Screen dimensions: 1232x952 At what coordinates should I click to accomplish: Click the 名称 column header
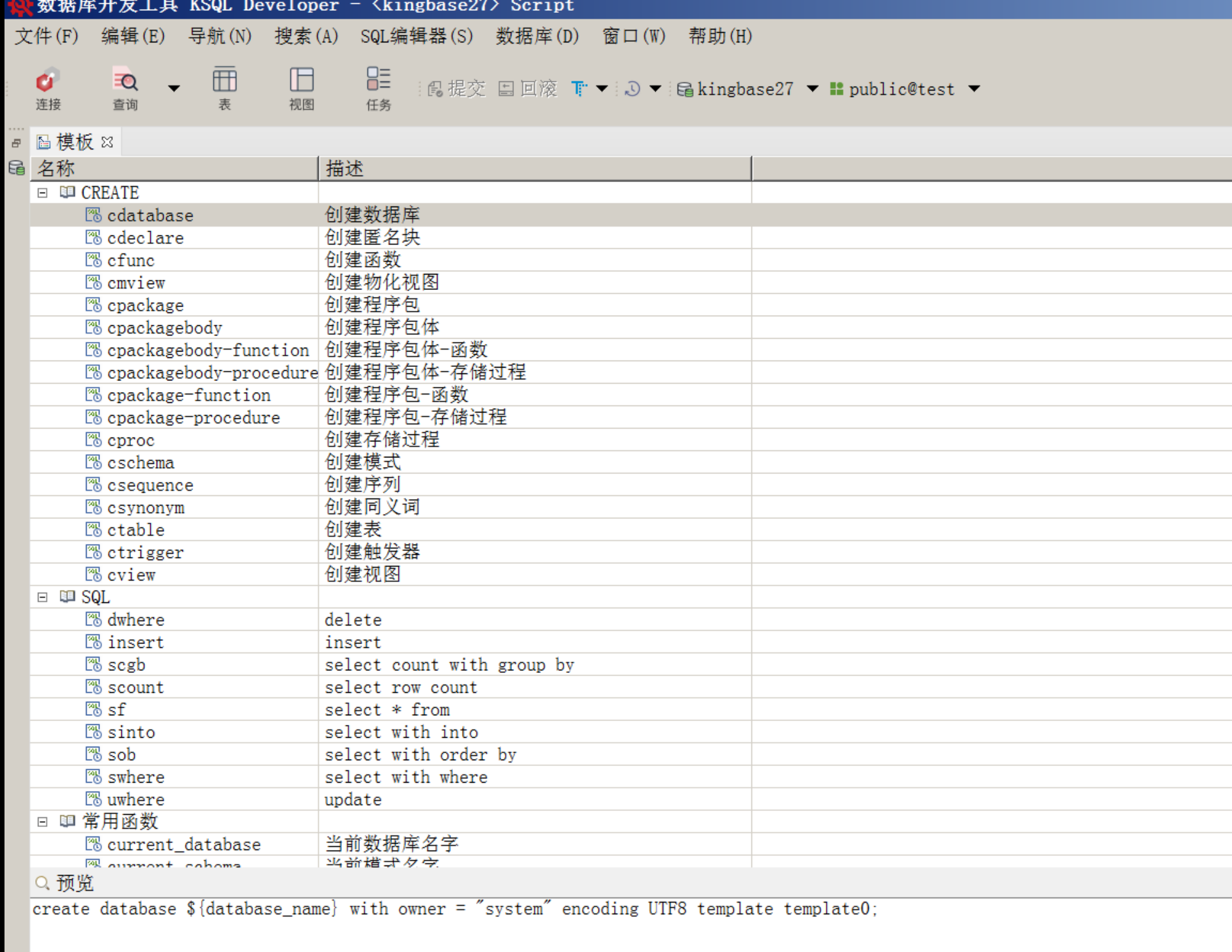click(x=173, y=168)
